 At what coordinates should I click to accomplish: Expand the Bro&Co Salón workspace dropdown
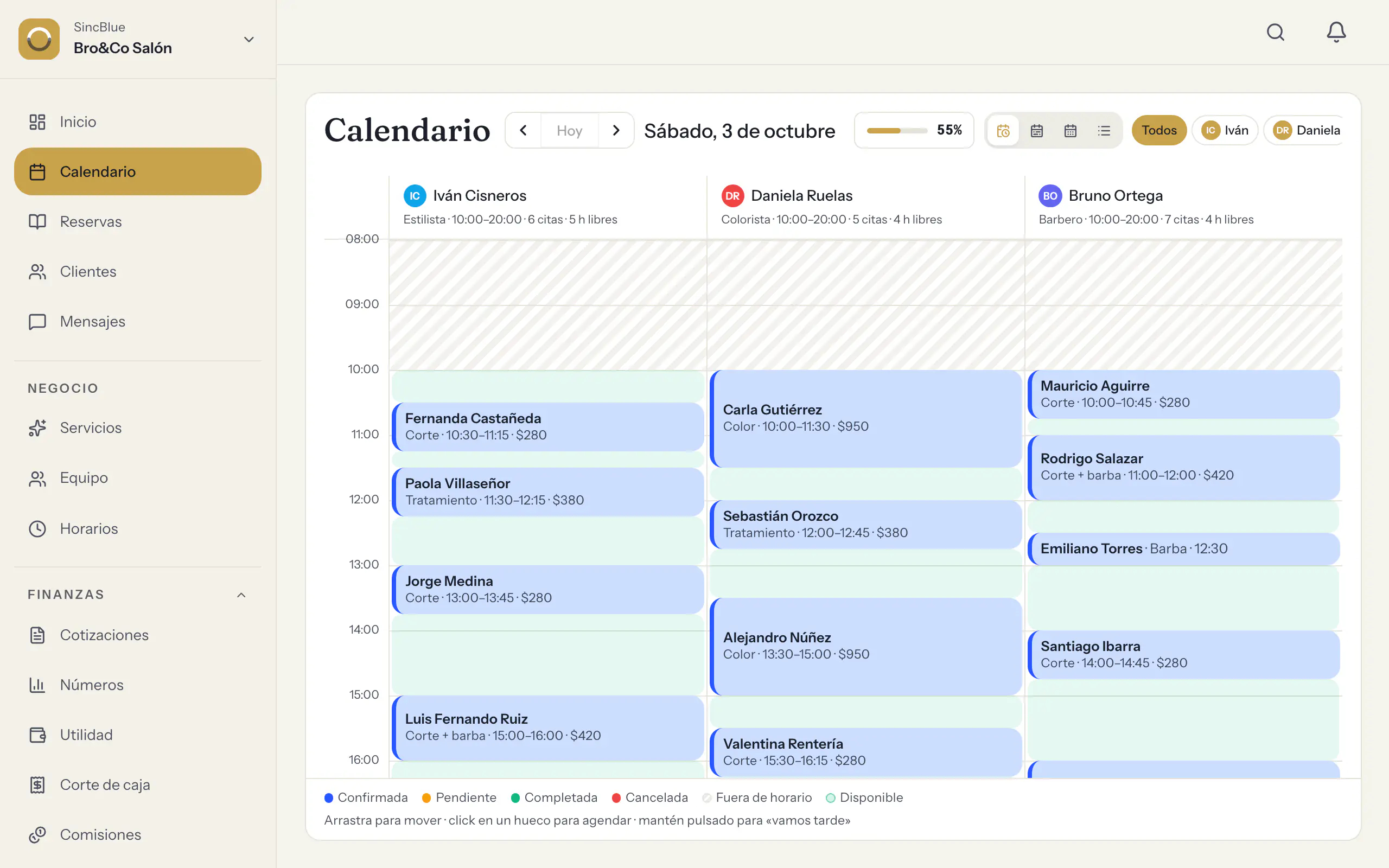[x=249, y=39]
